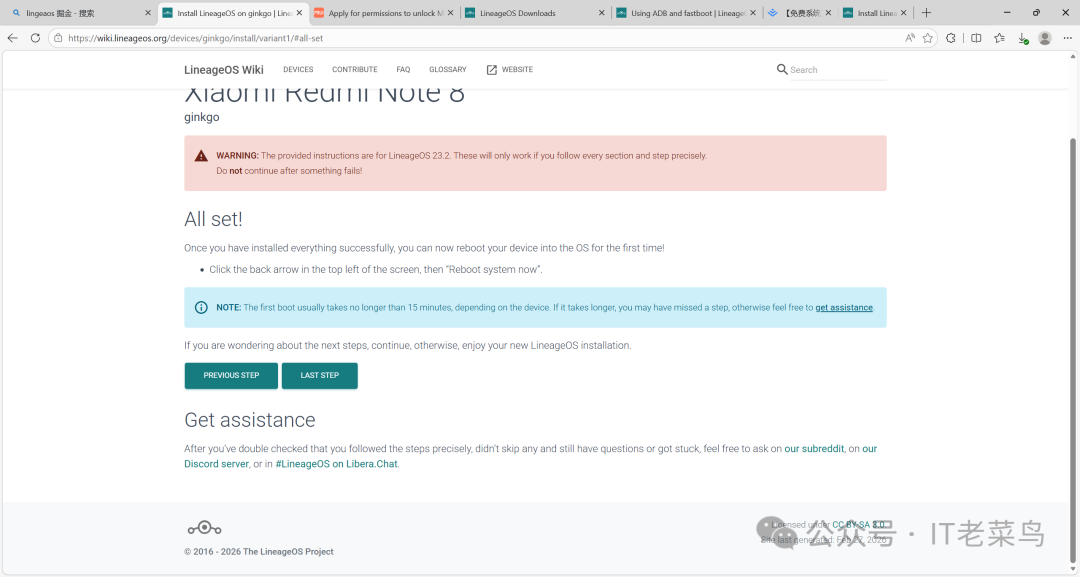Open the our Discord server link
Image resolution: width=1080 pixels, height=577 pixels.
530,457
